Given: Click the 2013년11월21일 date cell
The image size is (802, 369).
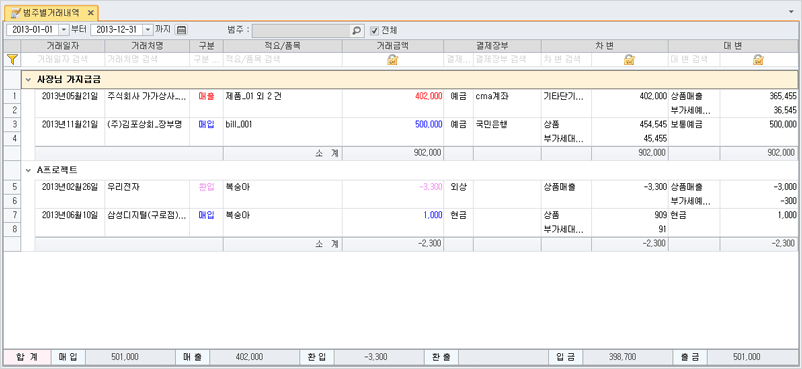Looking at the screenshot, I should tap(69, 124).
